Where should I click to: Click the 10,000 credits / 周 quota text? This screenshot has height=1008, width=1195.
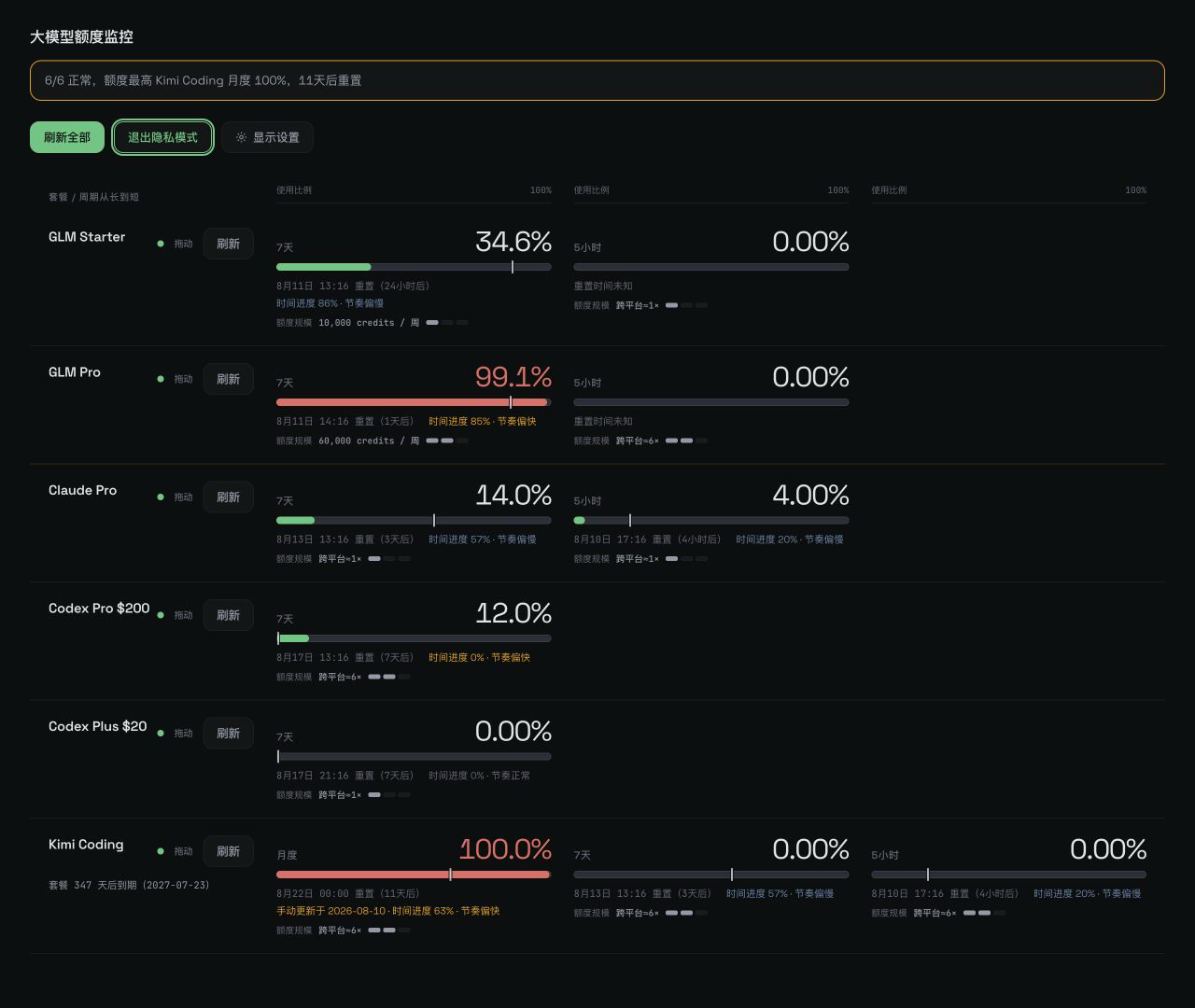369,323
